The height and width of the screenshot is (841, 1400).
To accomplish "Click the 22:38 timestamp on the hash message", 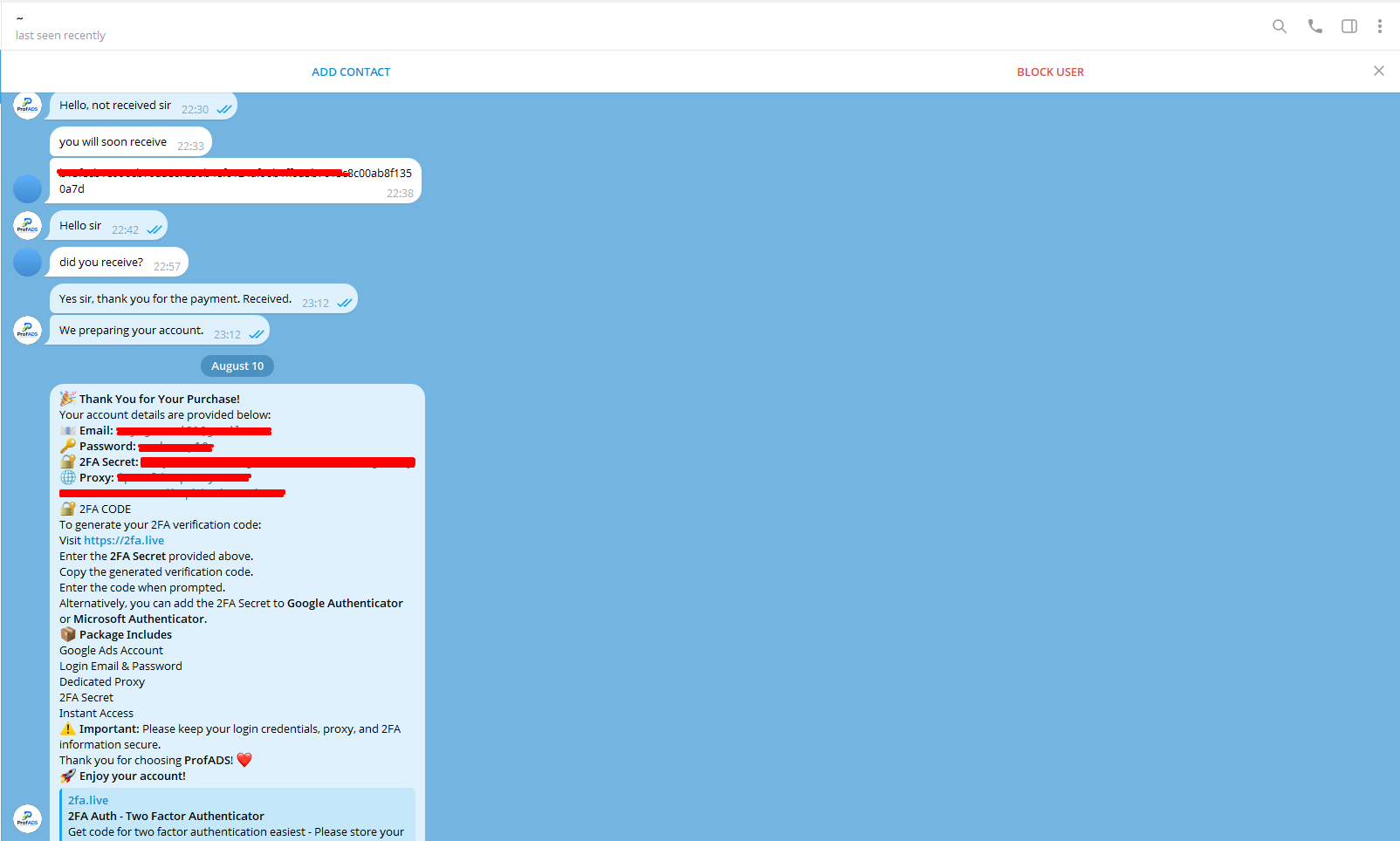I will point(400,194).
